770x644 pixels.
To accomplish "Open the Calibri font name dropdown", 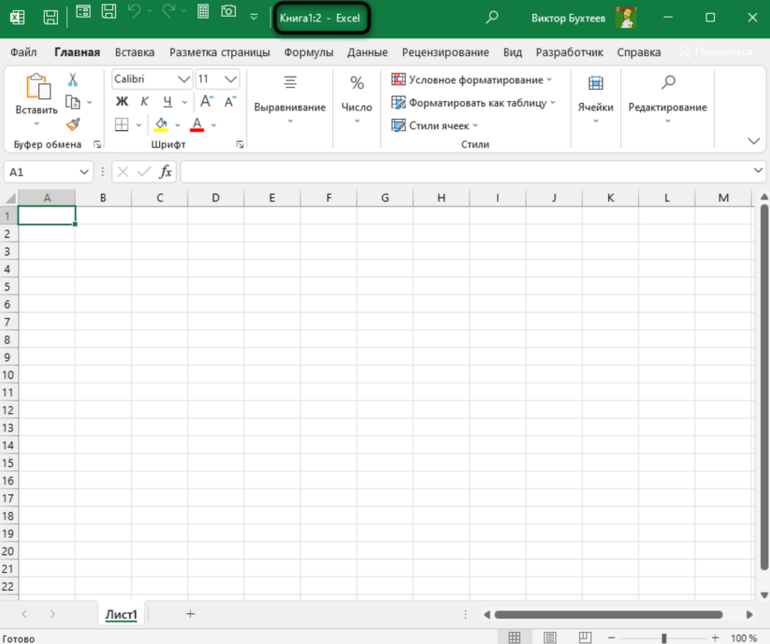I will click(183, 79).
